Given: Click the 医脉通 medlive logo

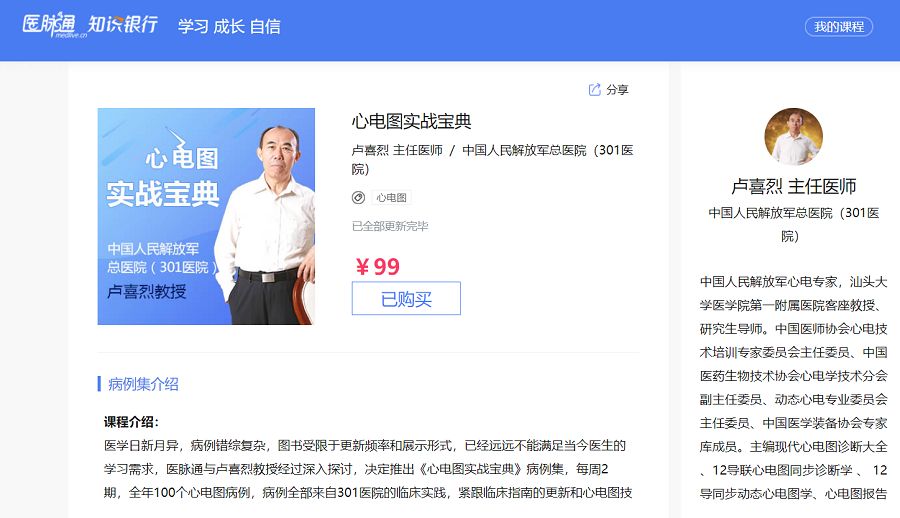Looking at the screenshot, I should (x=49, y=25).
